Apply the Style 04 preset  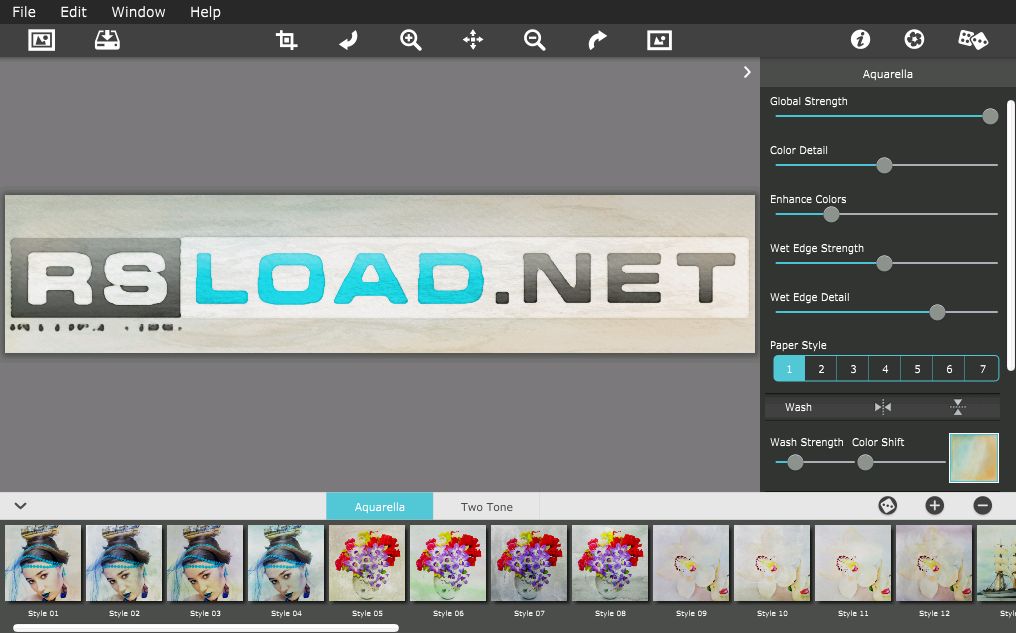click(x=286, y=563)
